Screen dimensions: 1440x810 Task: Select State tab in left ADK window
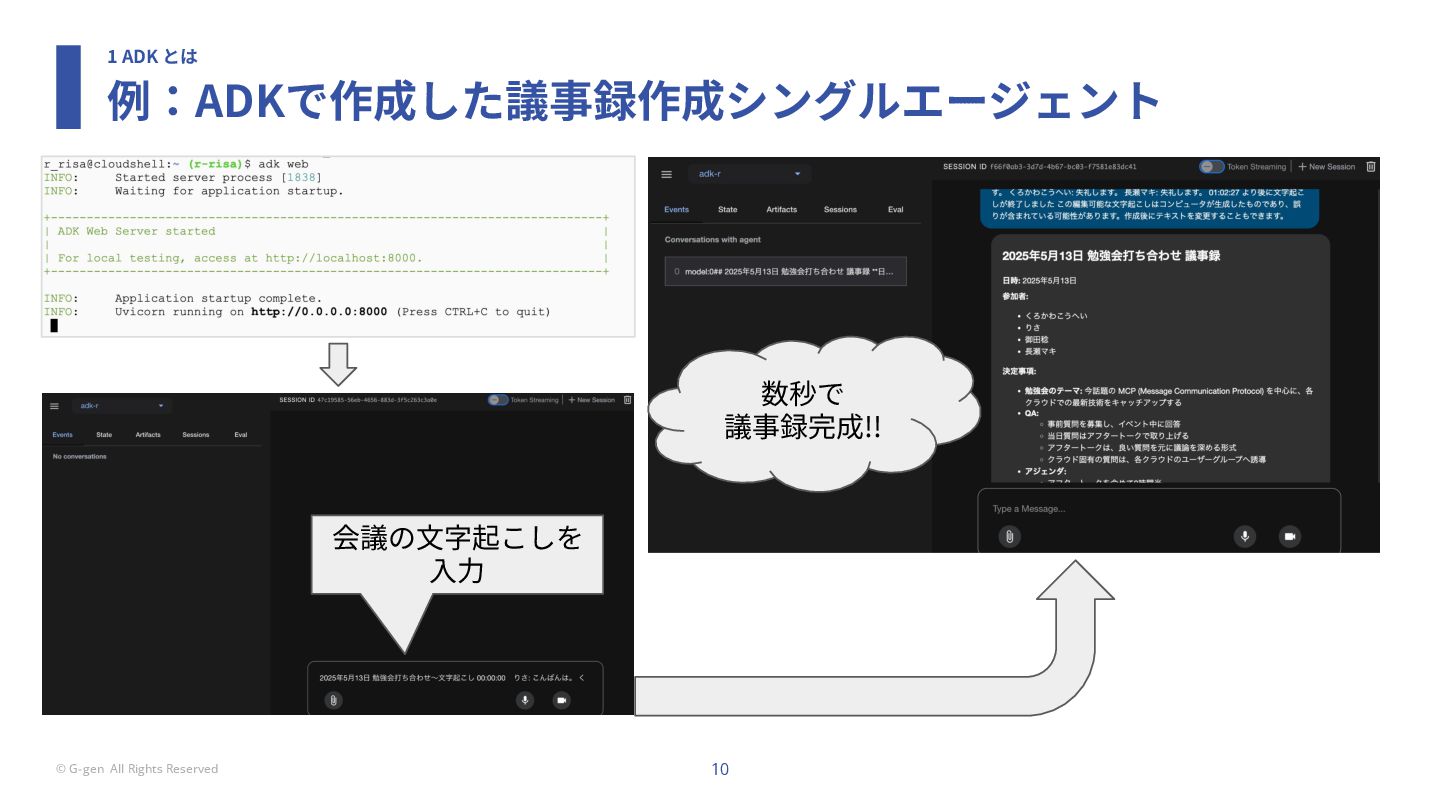104,435
